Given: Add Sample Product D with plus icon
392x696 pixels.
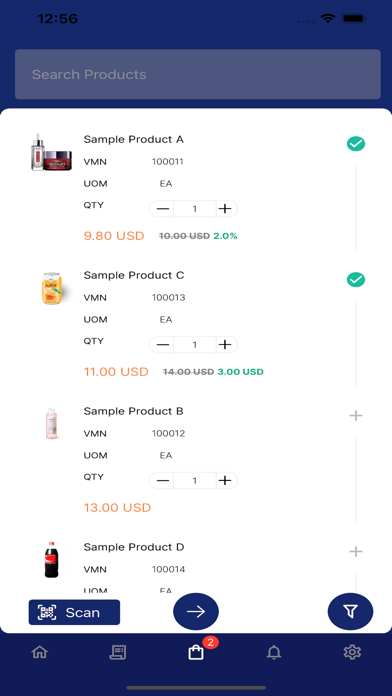Looking at the screenshot, I should (356, 551).
